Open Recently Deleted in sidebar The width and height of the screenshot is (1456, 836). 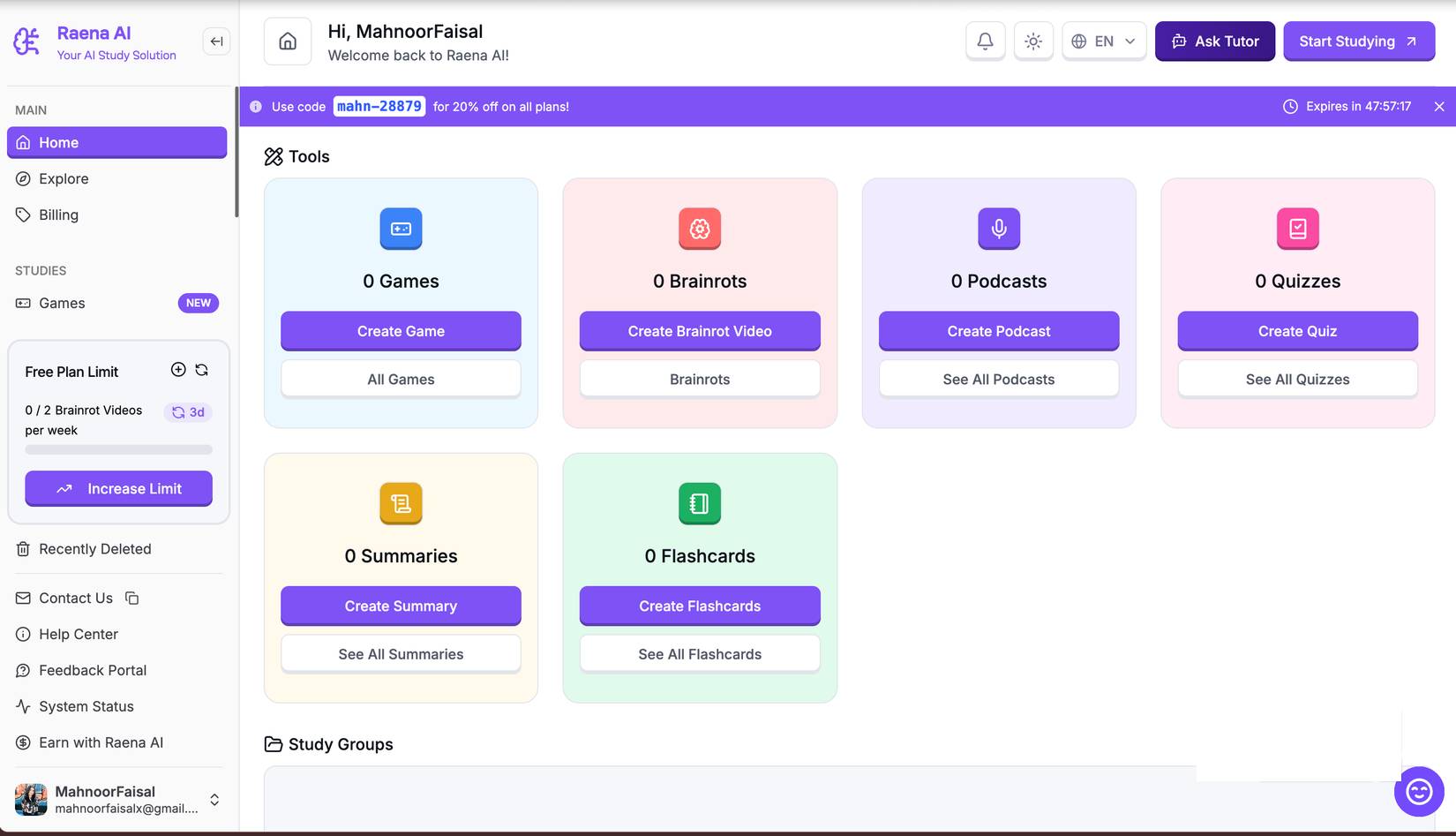click(x=94, y=549)
